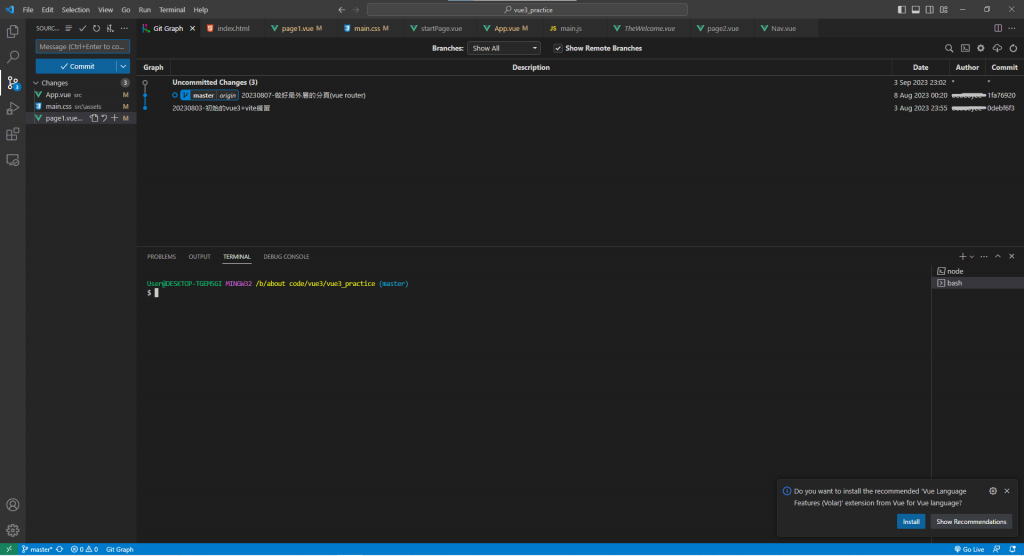The image size is (1024, 556).
Task: Select the node terminal in list
Action: 977,271
